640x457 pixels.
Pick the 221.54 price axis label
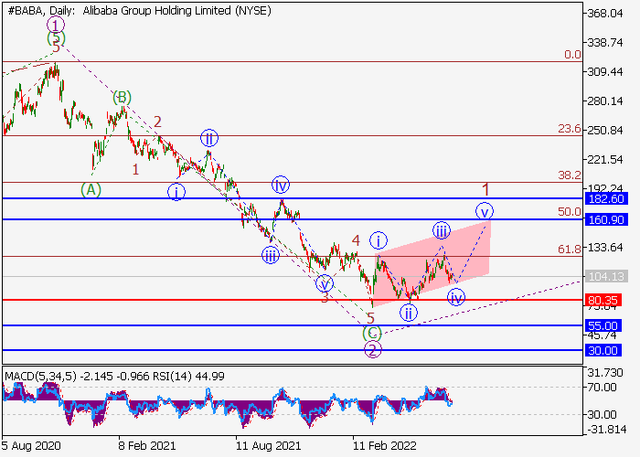pos(605,160)
